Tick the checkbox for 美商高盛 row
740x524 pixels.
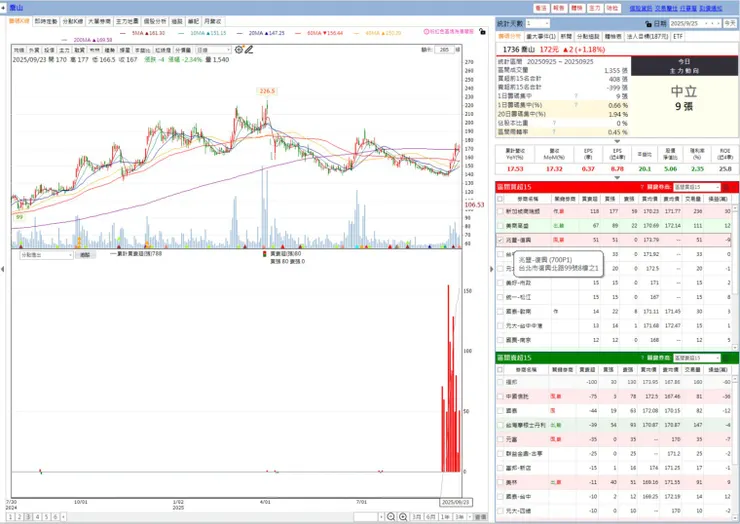pos(500,226)
